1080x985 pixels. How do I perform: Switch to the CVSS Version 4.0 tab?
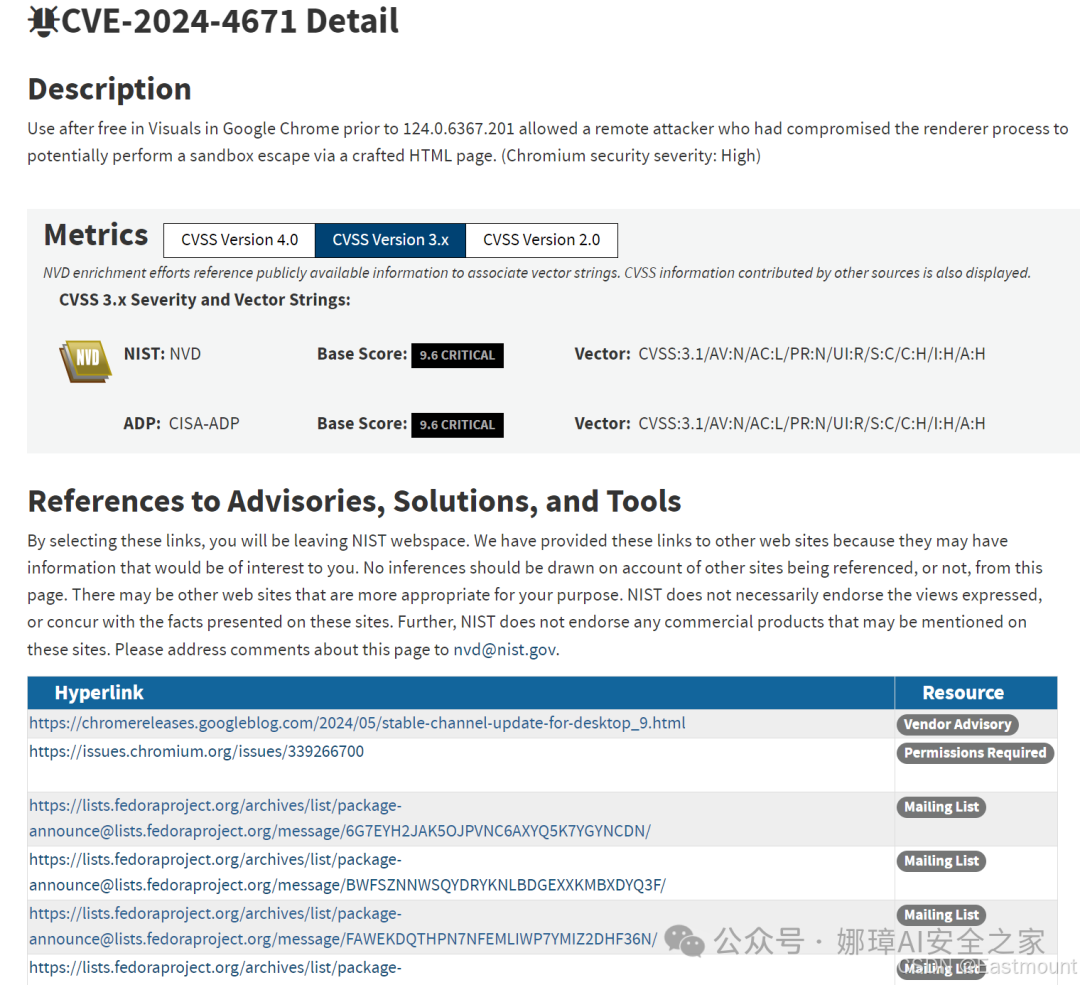239,240
